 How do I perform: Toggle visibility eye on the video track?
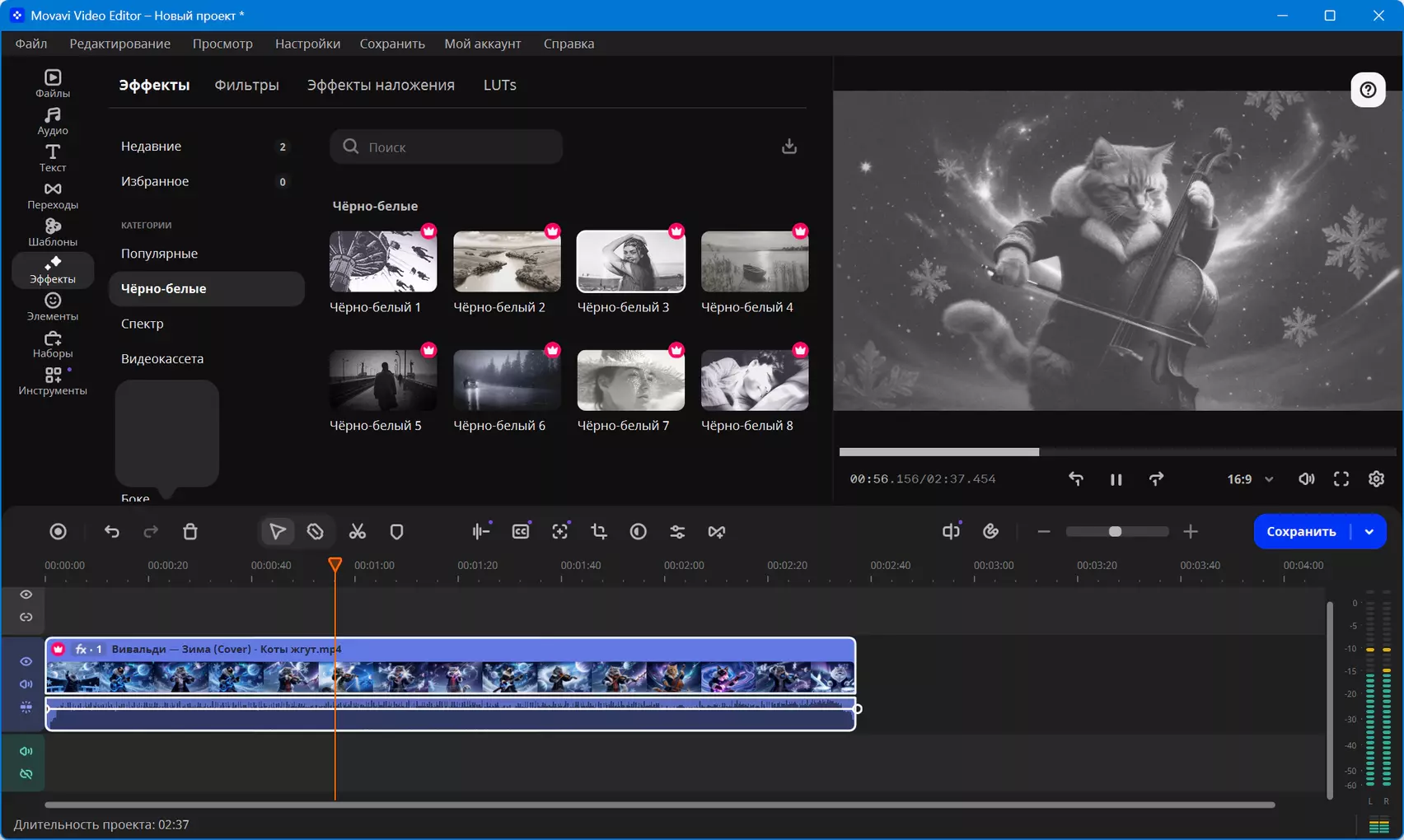[26, 661]
